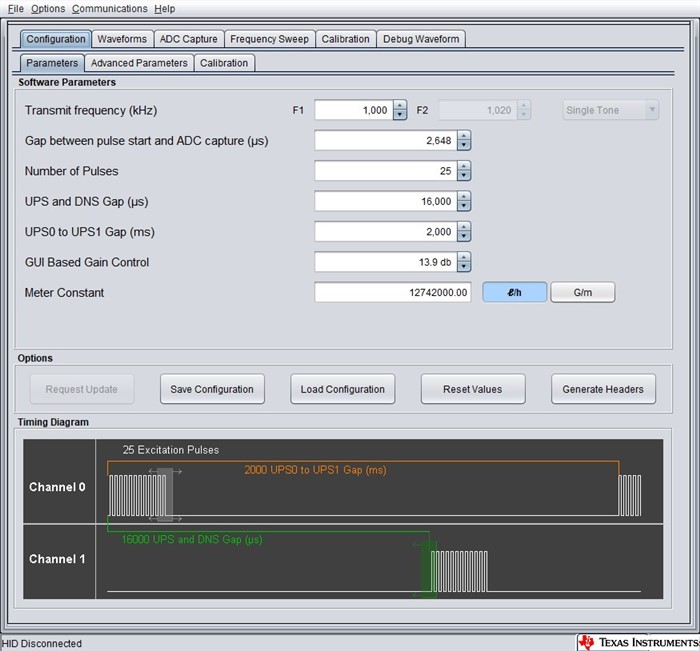
Task: Click the Channel 1 label in timing diagram
Action: point(57,559)
